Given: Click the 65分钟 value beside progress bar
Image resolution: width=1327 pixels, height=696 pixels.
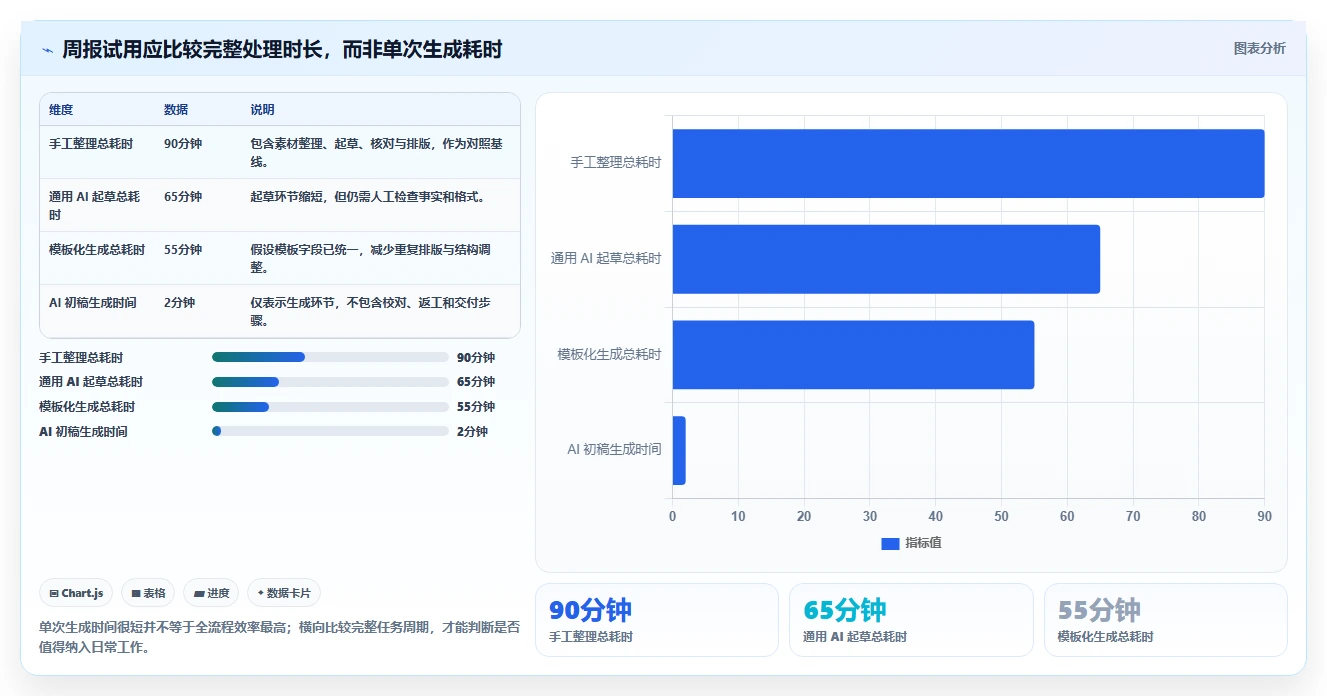Looking at the screenshot, I should tap(476, 382).
